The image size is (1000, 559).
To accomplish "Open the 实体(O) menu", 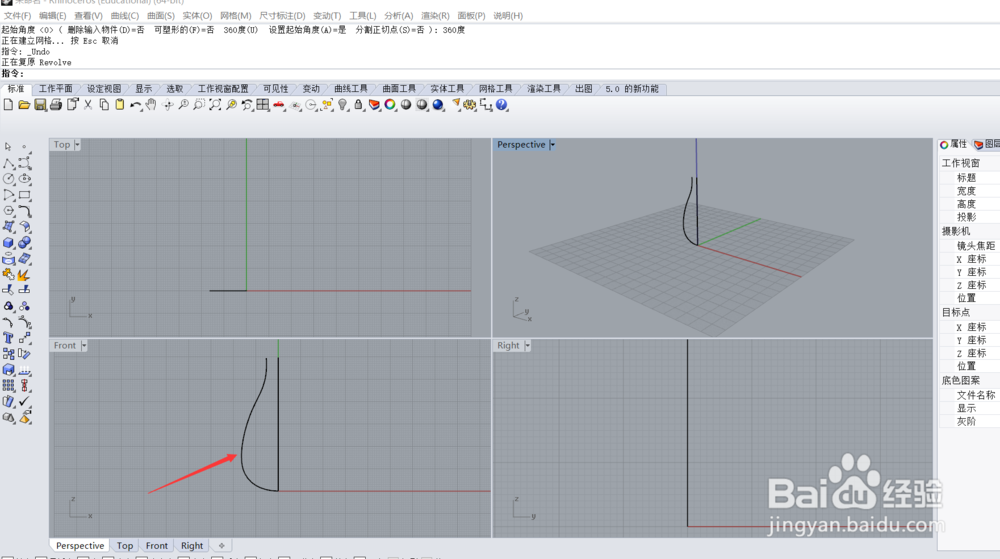I will point(197,15).
